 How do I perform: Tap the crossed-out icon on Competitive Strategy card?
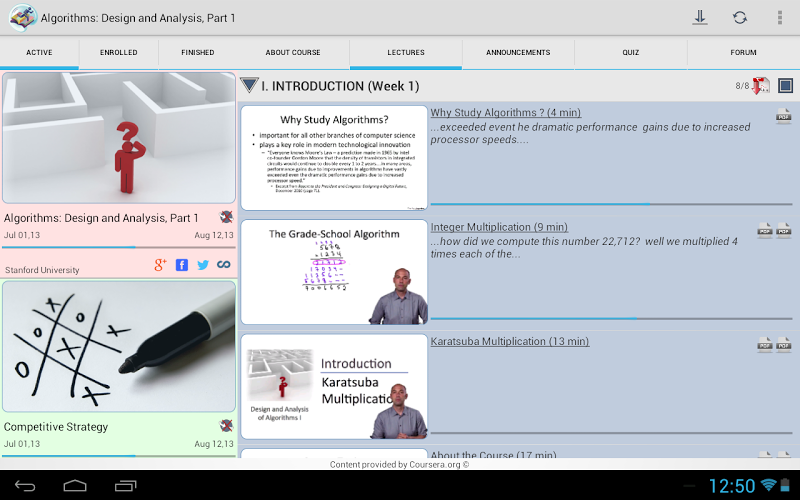pos(226,426)
